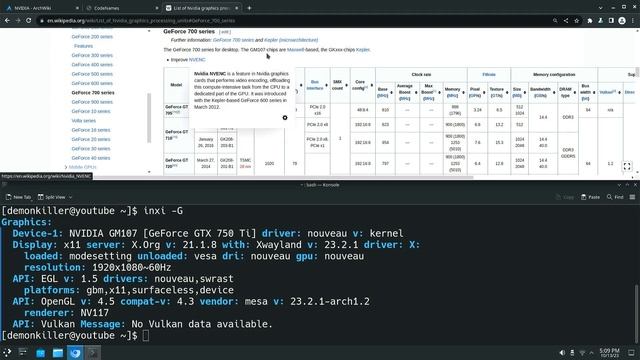Click the sidebar contents vertical scrollbar
This screenshot has height=360, width=640.
click(x=149, y=118)
